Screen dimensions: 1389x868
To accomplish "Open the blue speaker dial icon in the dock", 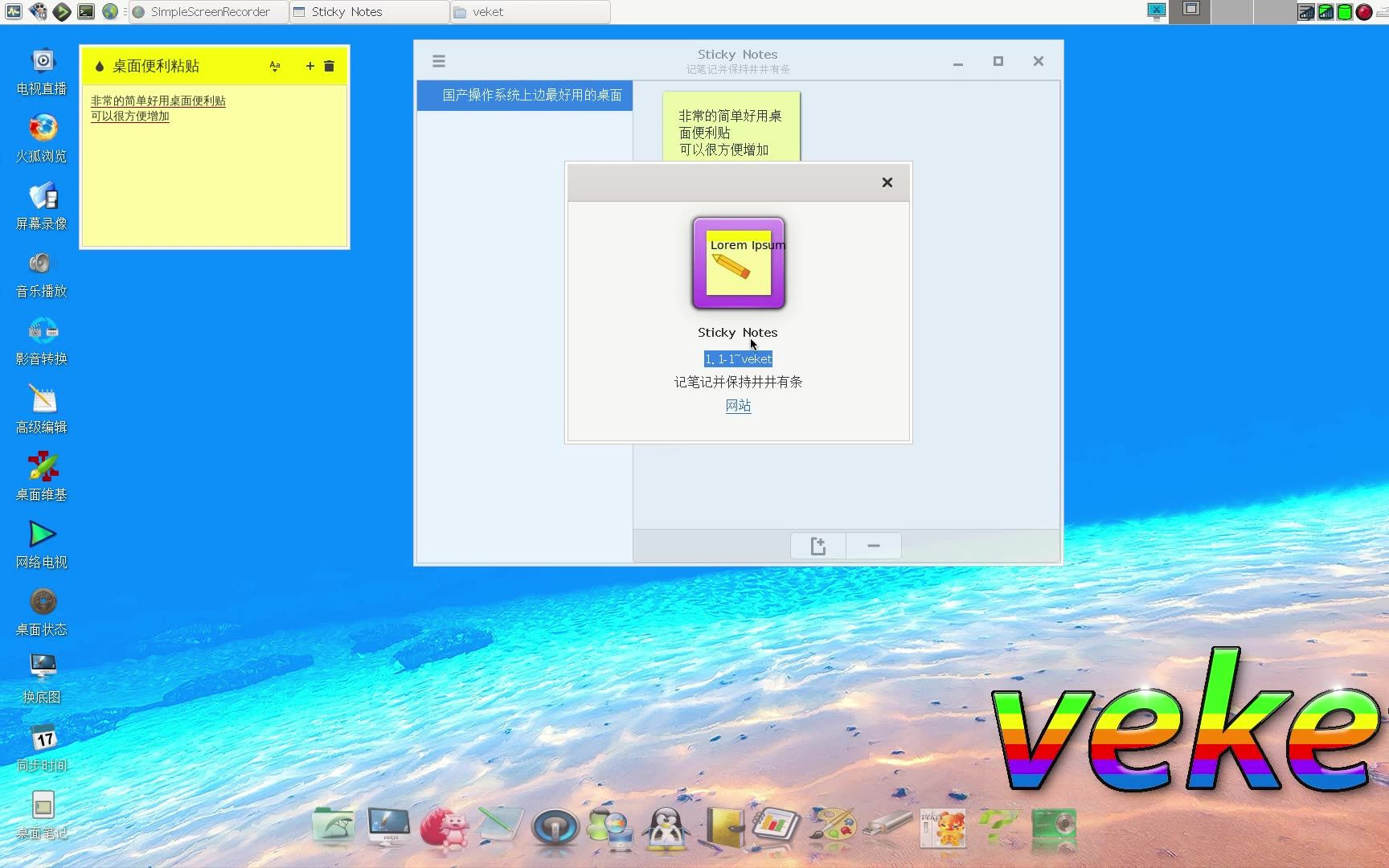I will pos(555,827).
